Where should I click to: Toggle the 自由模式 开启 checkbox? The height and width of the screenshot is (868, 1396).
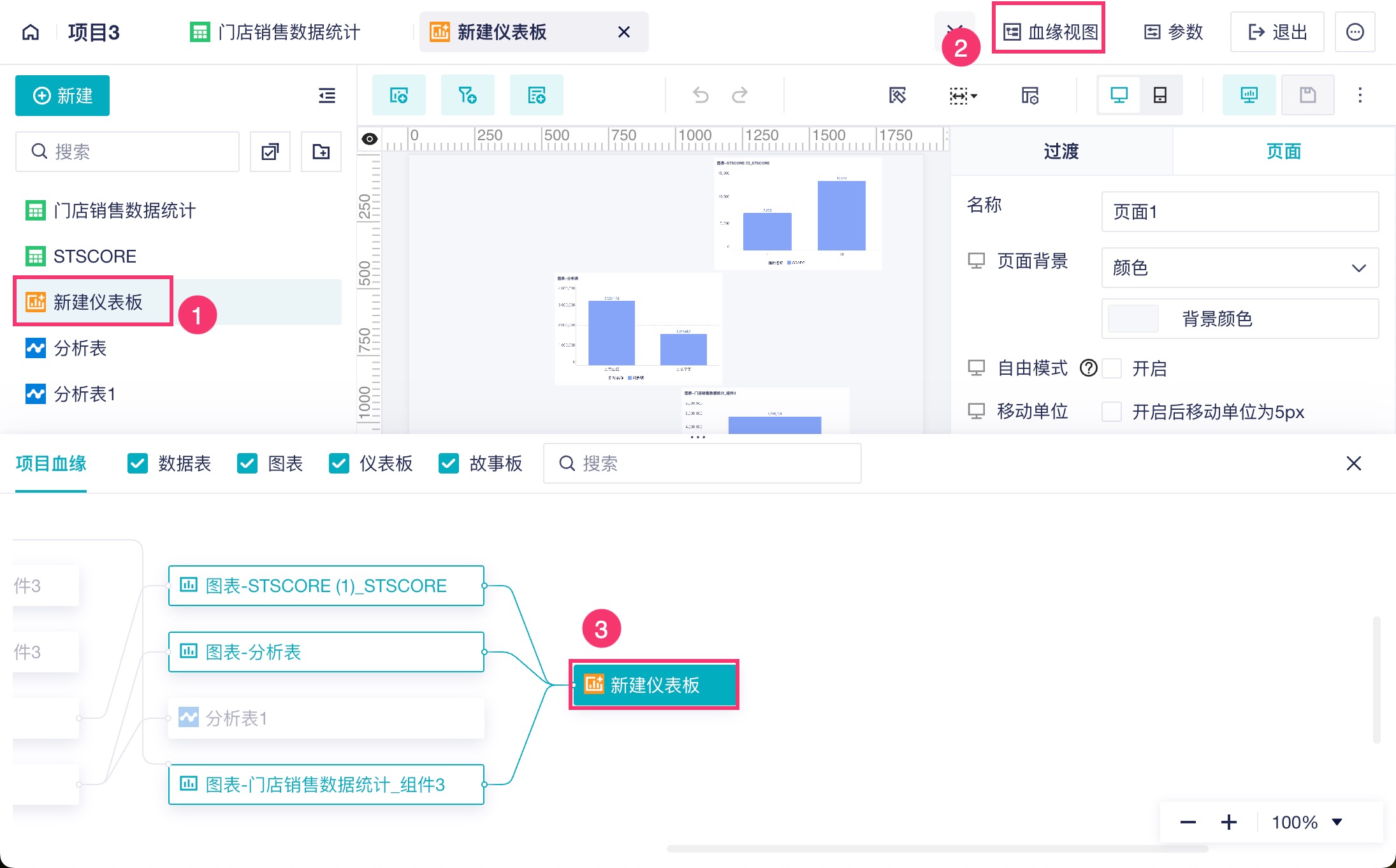pos(1112,368)
